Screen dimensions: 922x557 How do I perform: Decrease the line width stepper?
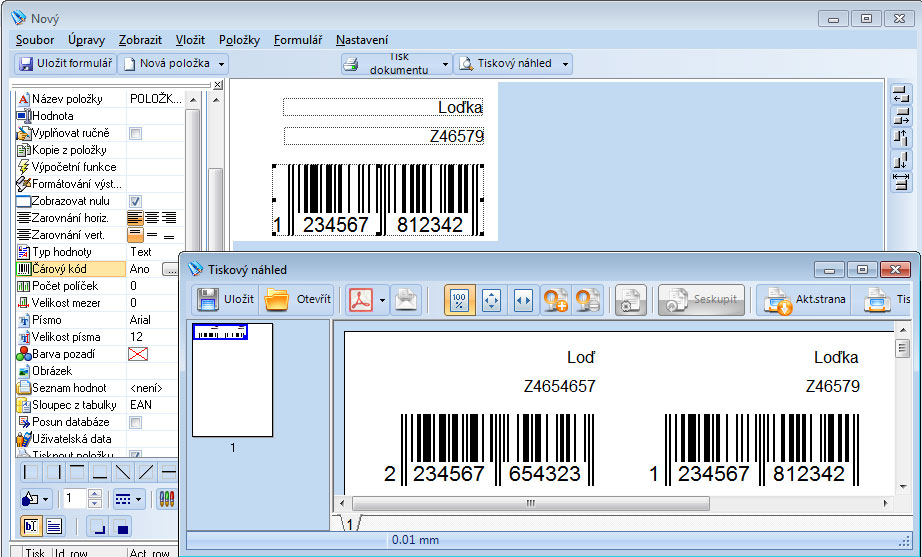click(x=96, y=504)
